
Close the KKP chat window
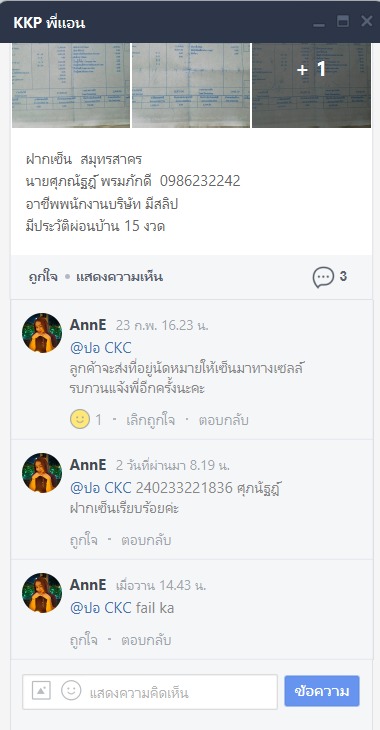tap(366, 21)
